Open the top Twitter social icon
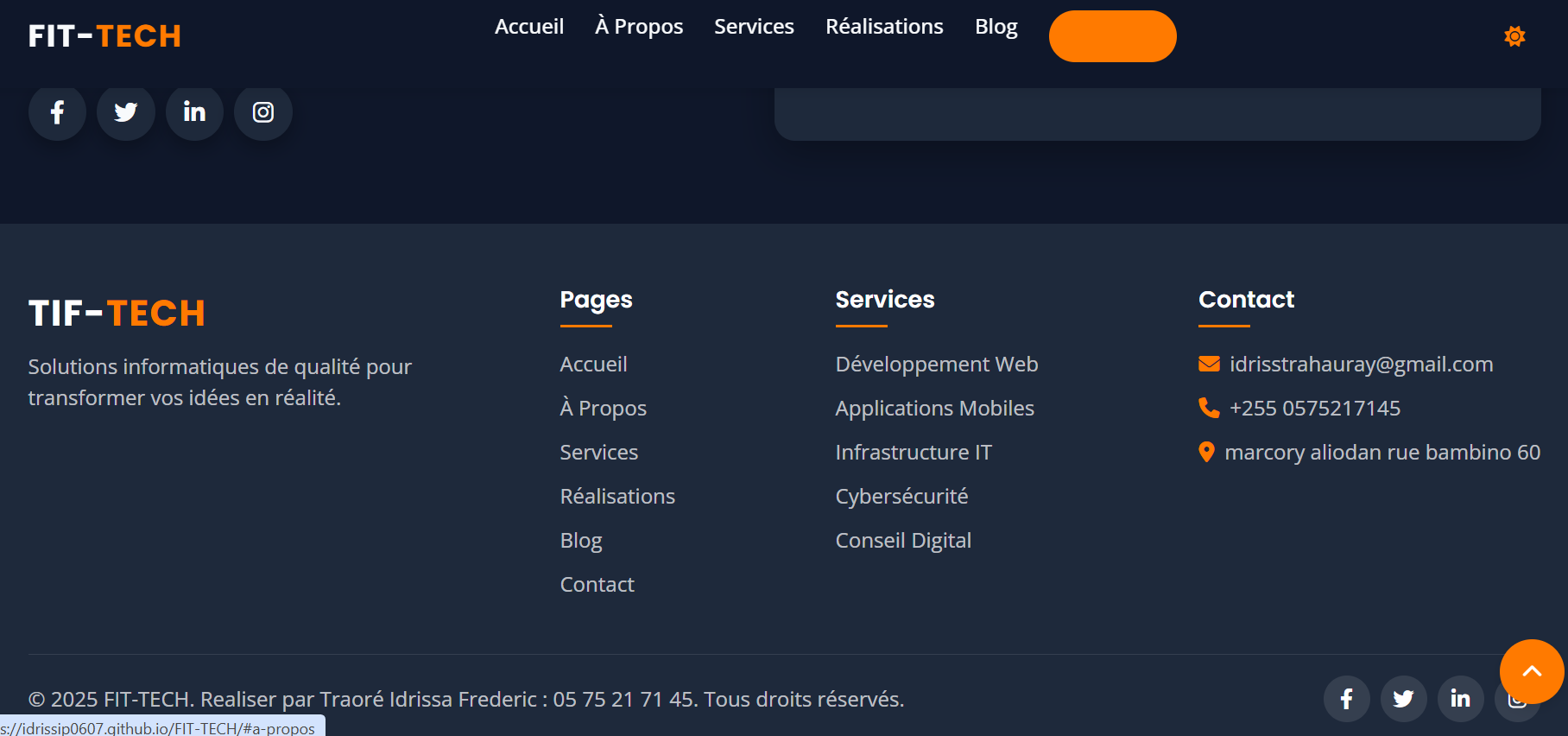The image size is (1568, 736). coord(126,112)
